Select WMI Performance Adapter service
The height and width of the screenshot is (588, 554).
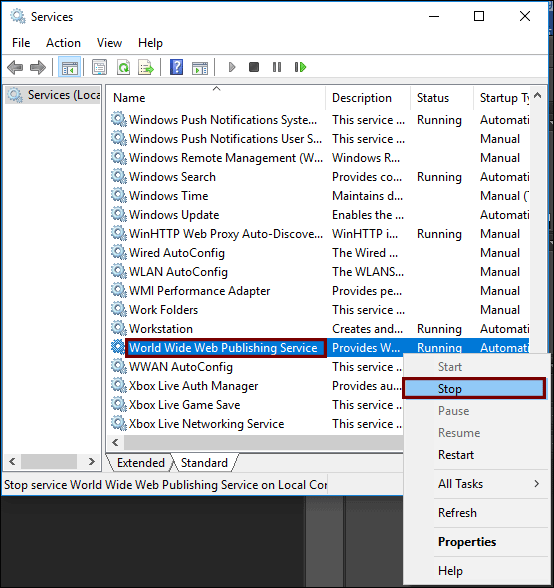(x=200, y=291)
